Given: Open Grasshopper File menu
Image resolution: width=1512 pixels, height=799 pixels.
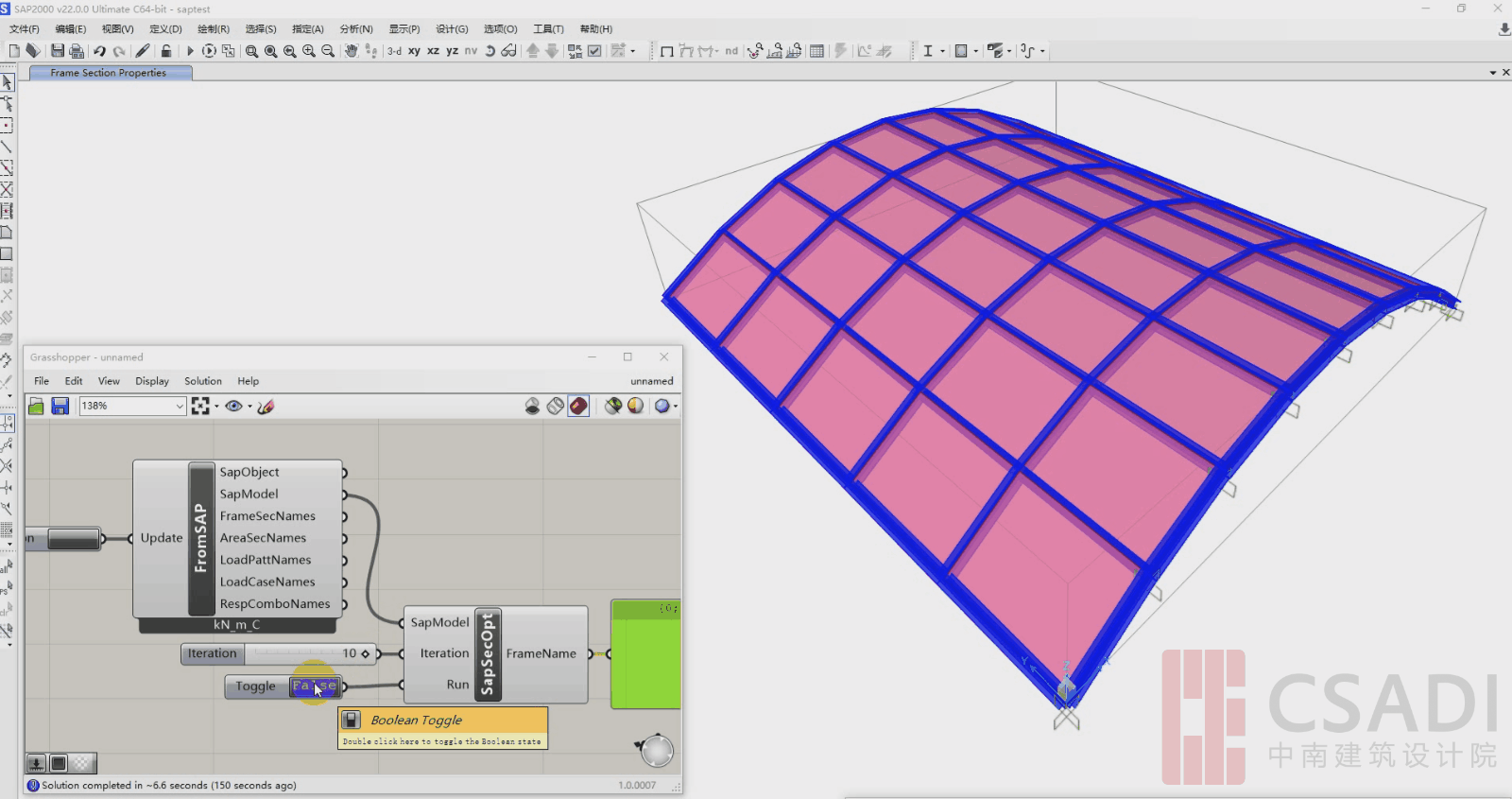Looking at the screenshot, I should [x=42, y=381].
